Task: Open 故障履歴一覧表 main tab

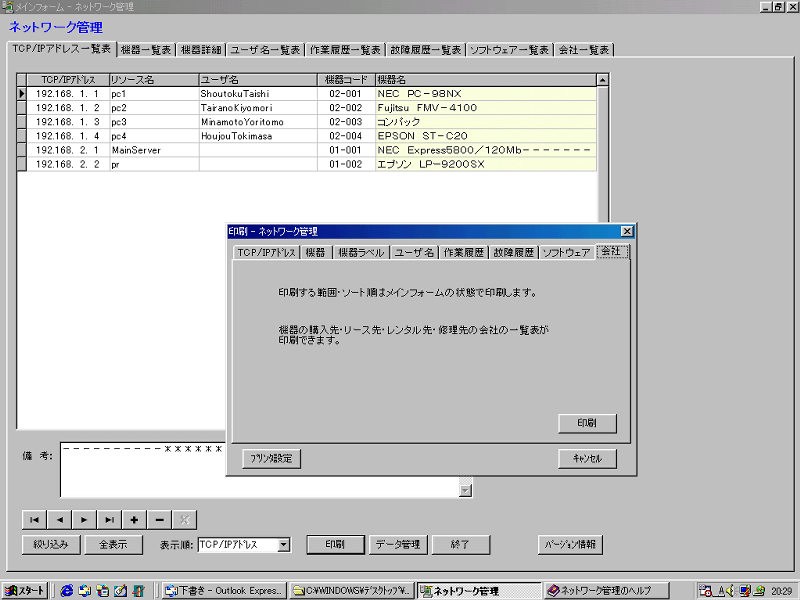Action: [426, 50]
